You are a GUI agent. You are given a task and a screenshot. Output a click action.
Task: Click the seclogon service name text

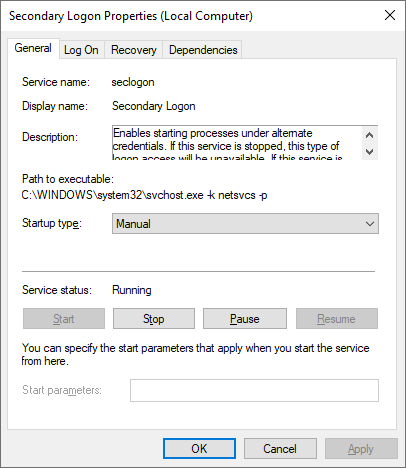133,82
